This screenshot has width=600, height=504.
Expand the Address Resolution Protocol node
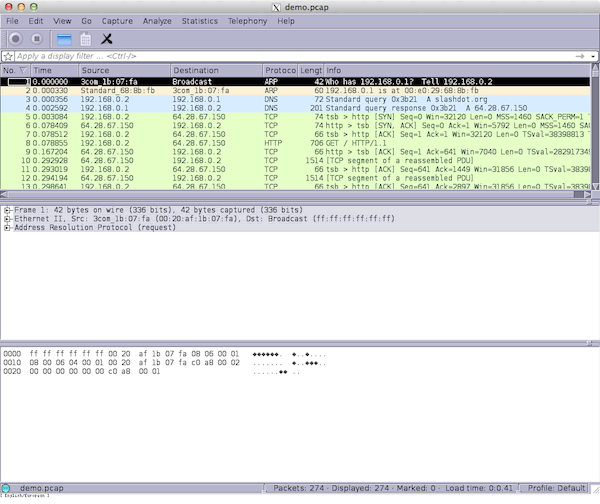[x=7, y=228]
